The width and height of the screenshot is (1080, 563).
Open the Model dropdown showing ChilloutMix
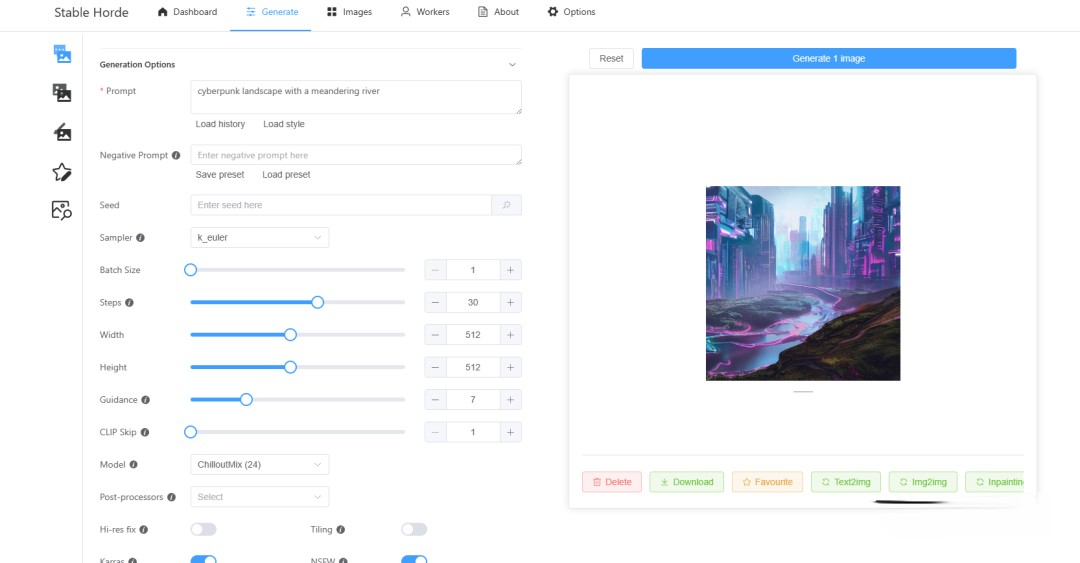tap(259, 464)
